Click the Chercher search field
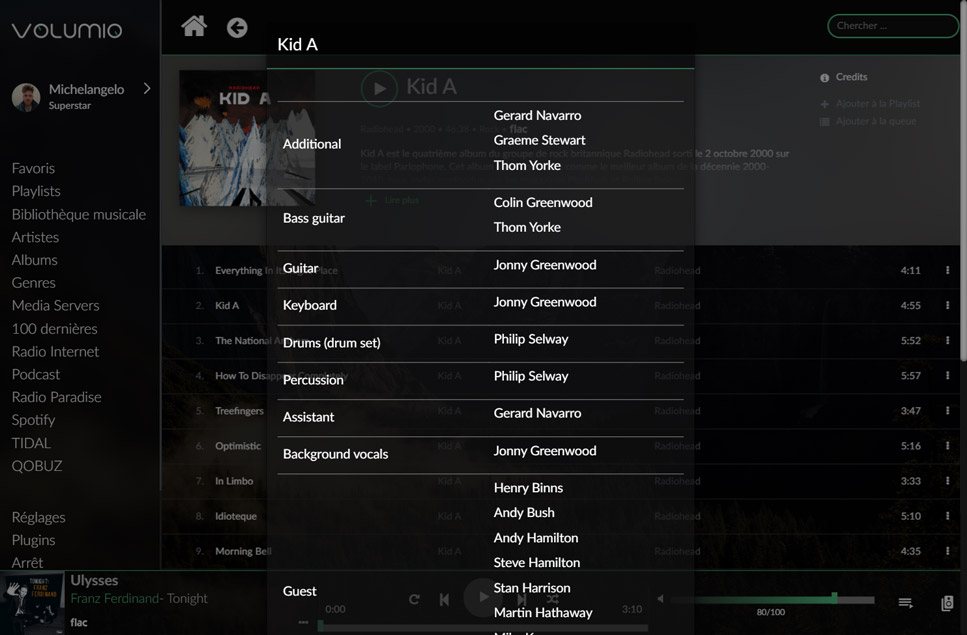Image resolution: width=967 pixels, height=635 pixels. point(892,26)
